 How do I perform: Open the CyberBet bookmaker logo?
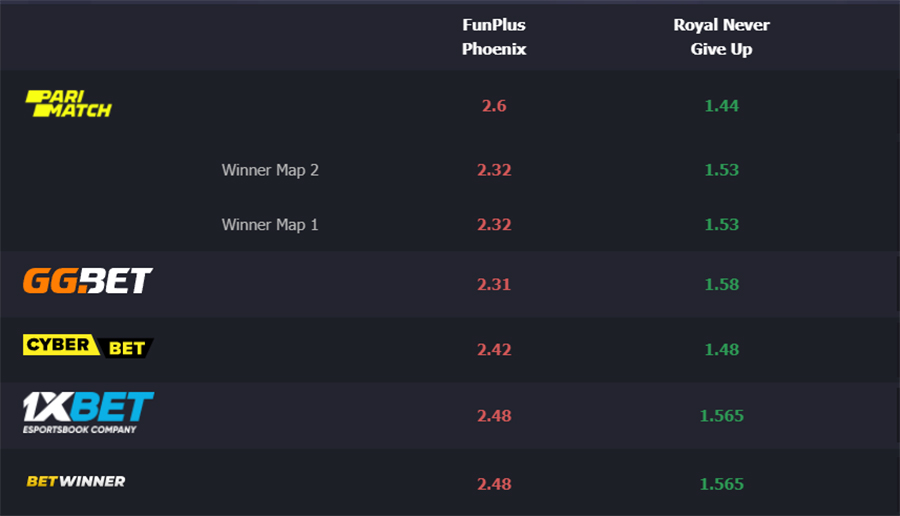tap(88, 346)
